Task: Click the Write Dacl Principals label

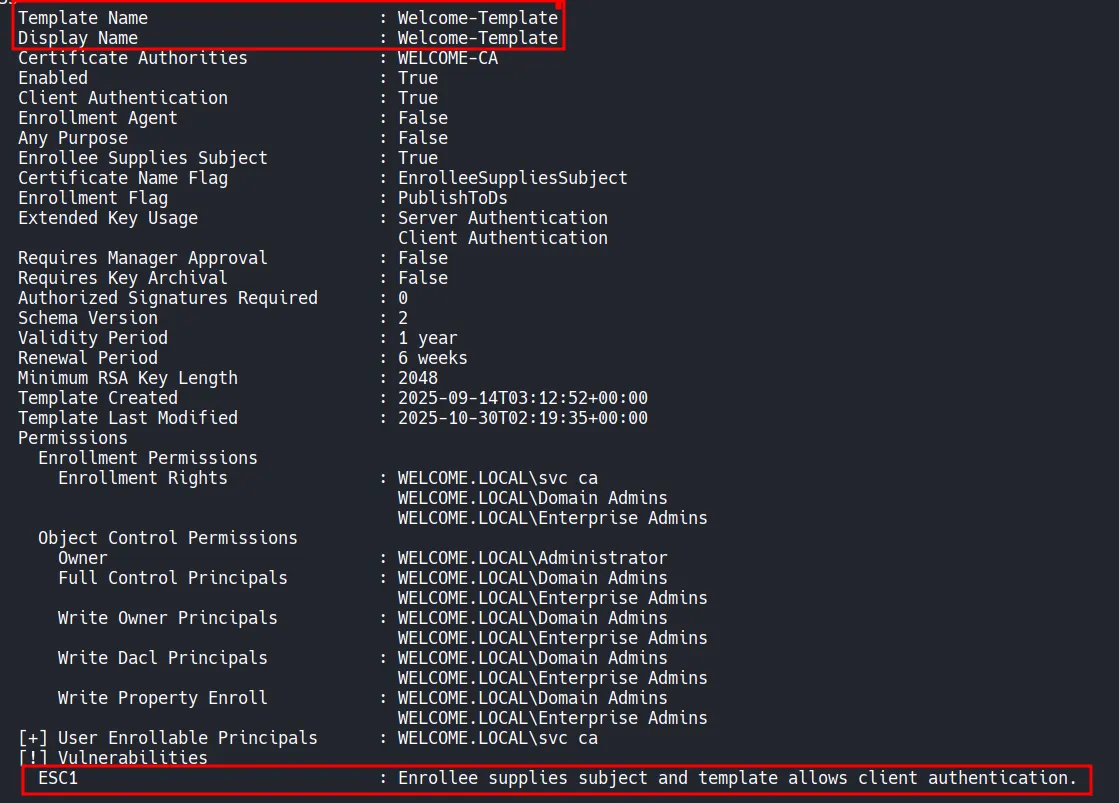Action: tap(162, 658)
